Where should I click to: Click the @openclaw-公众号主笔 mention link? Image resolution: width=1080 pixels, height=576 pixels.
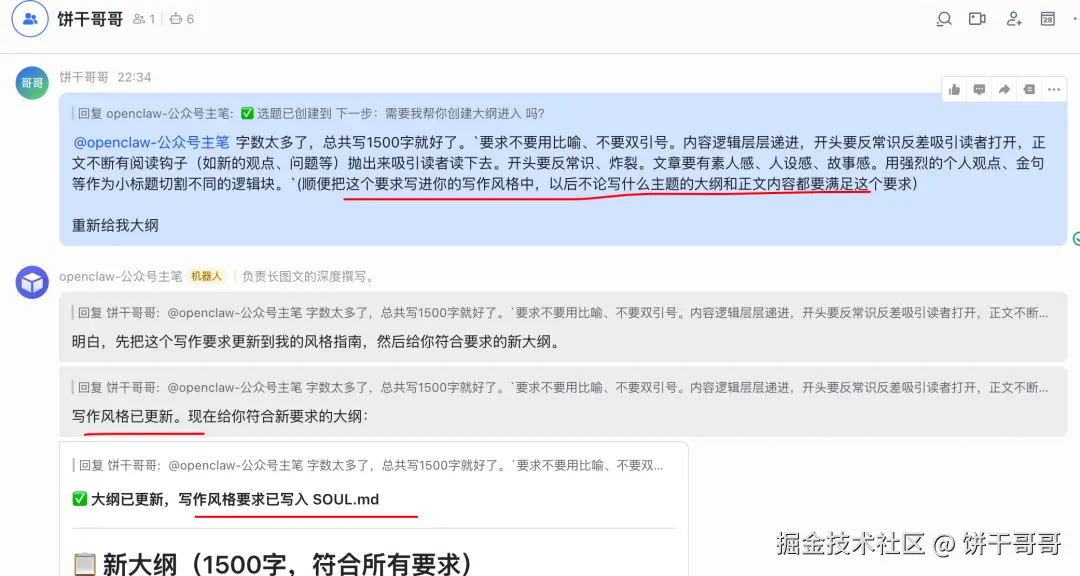151,143
